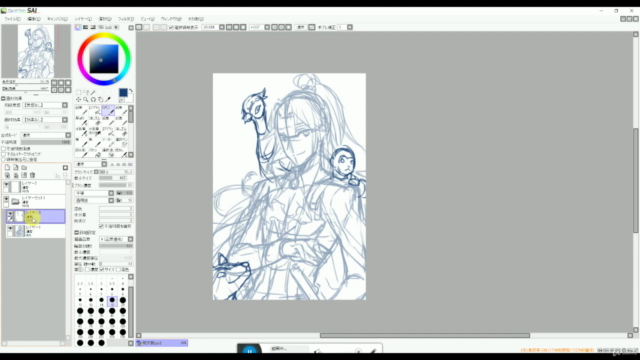This screenshot has width=640, height=360.
Task: Select the zoom magnifier tool
Action: click(x=86, y=99)
